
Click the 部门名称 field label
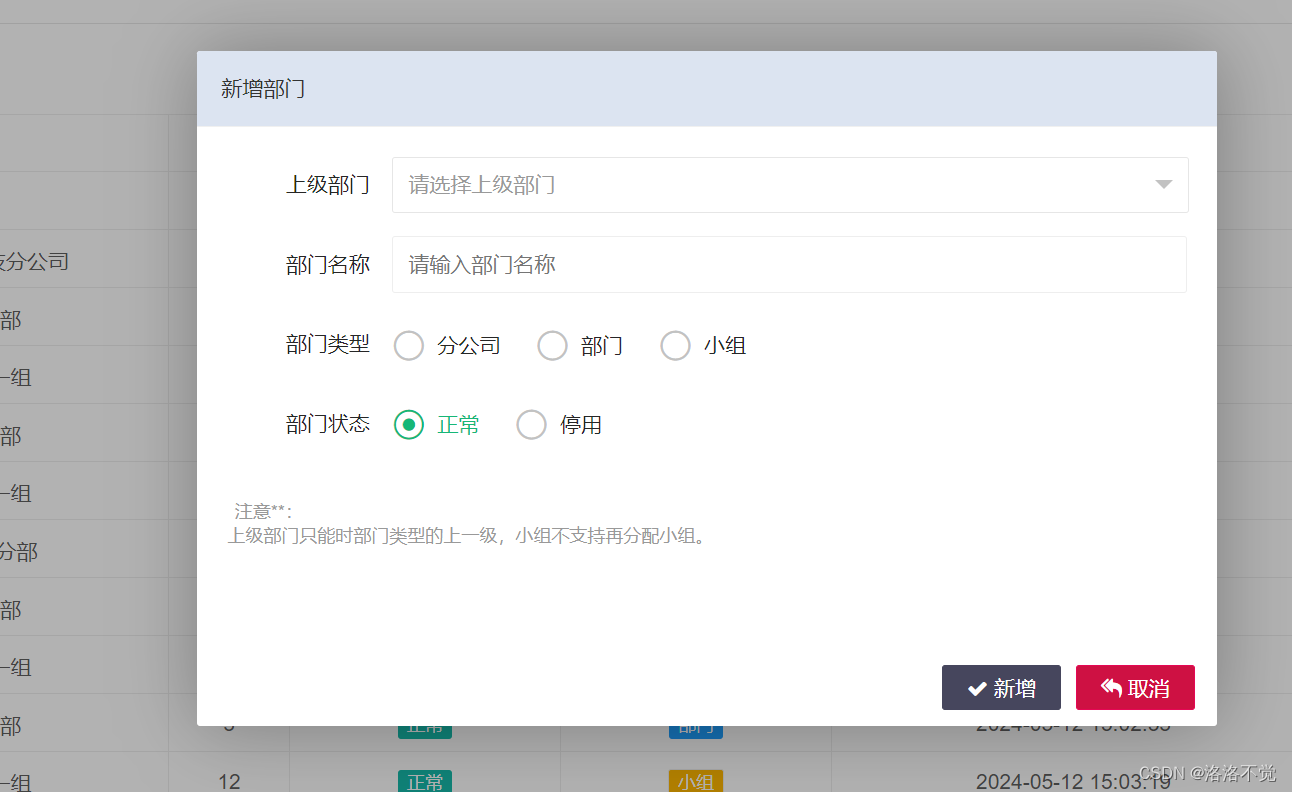[x=328, y=265]
